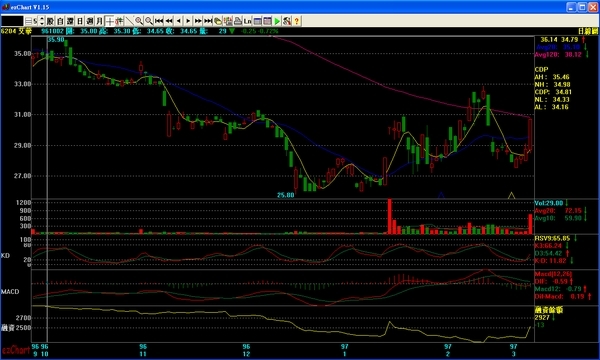Screen dimensions: 600x360
Task: Switch to weekly chart with 週 button
Action: pyautogui.click(x=90, y=21)
